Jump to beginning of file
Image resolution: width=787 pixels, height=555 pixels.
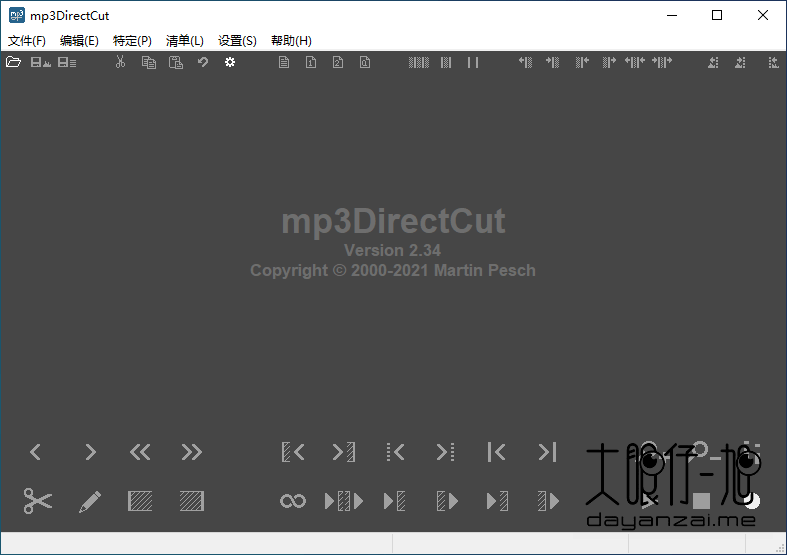[496, 452]
